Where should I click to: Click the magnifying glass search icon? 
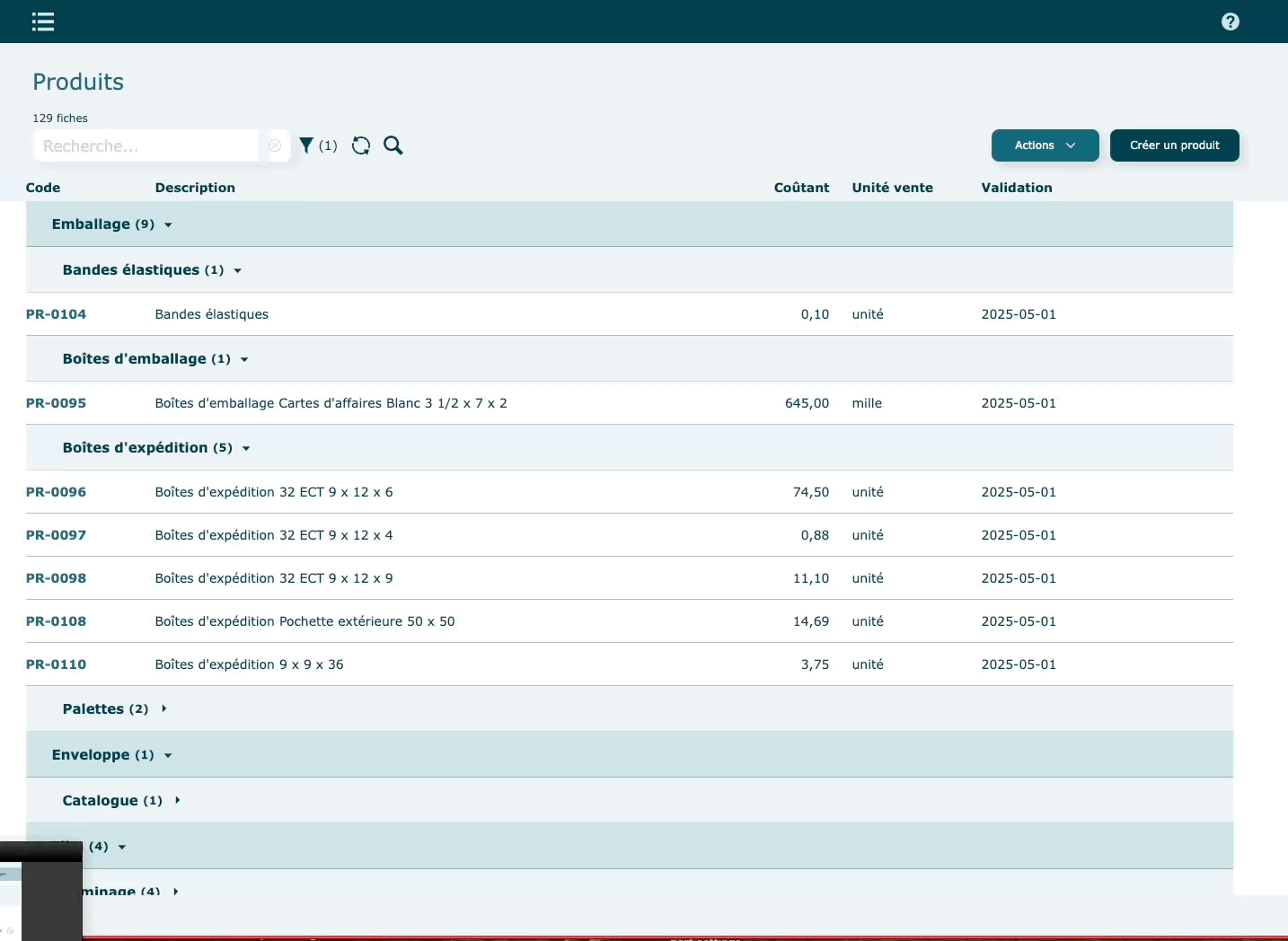393,145
